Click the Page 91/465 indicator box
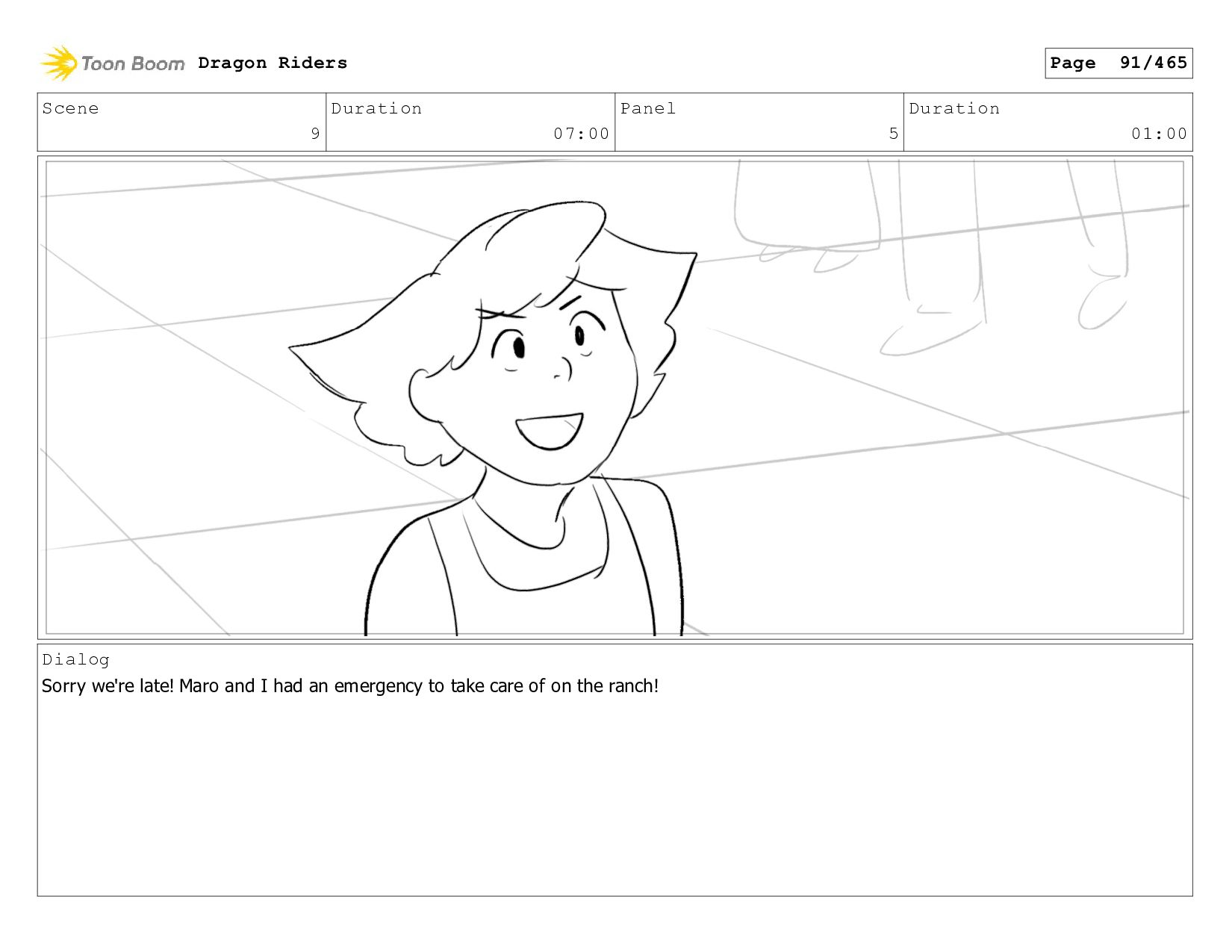1232x952 pixels. coord(1119,63)
